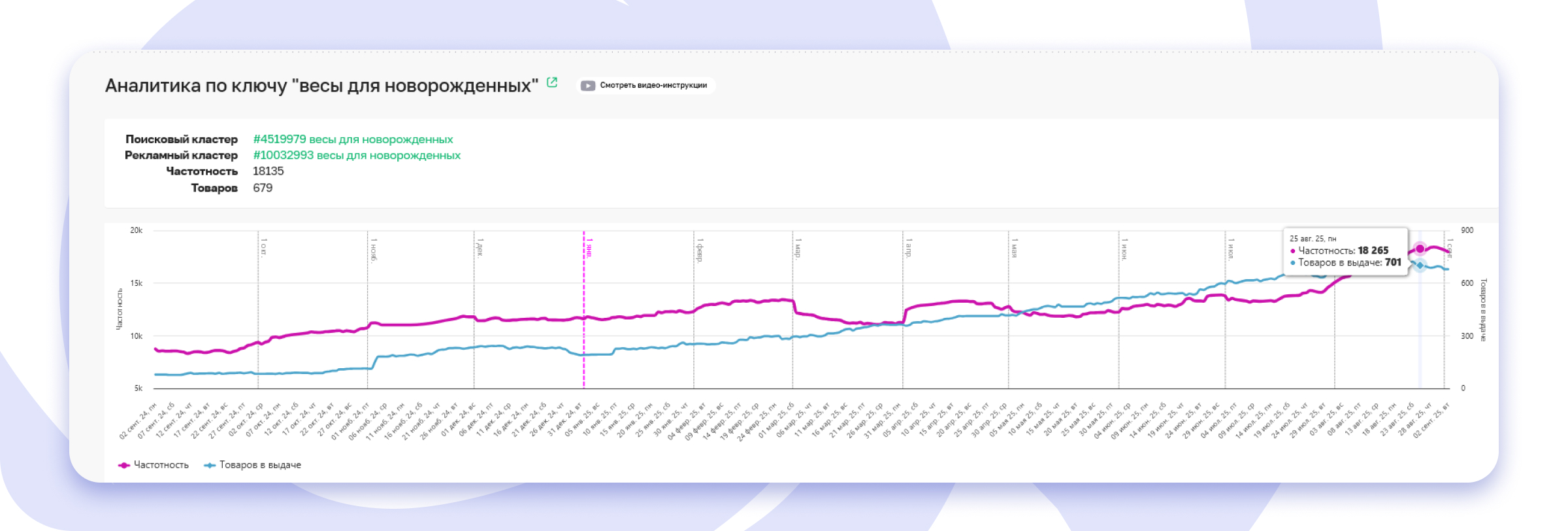Image resolution: width=1568 pixels, height=531 pixels.
Task: Click the 1 февр. month marker
Action: 699,250
